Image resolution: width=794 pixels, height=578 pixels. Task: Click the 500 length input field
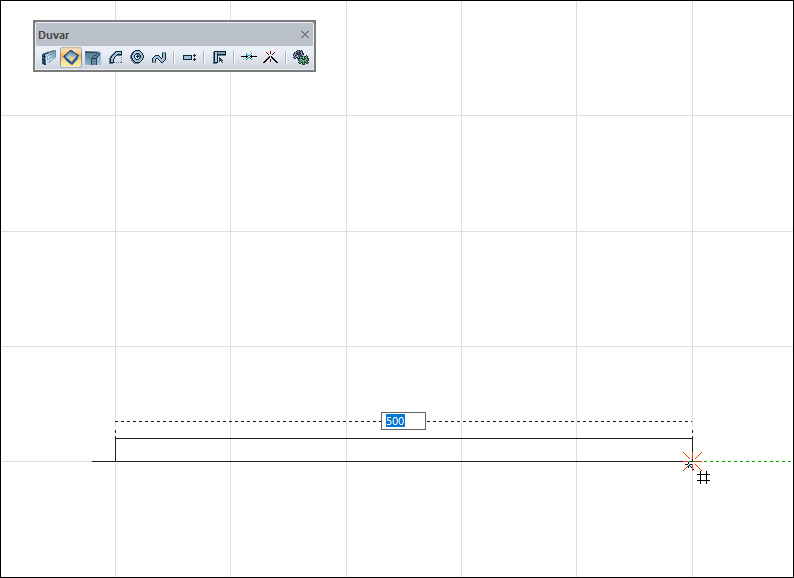click(404, 421)
